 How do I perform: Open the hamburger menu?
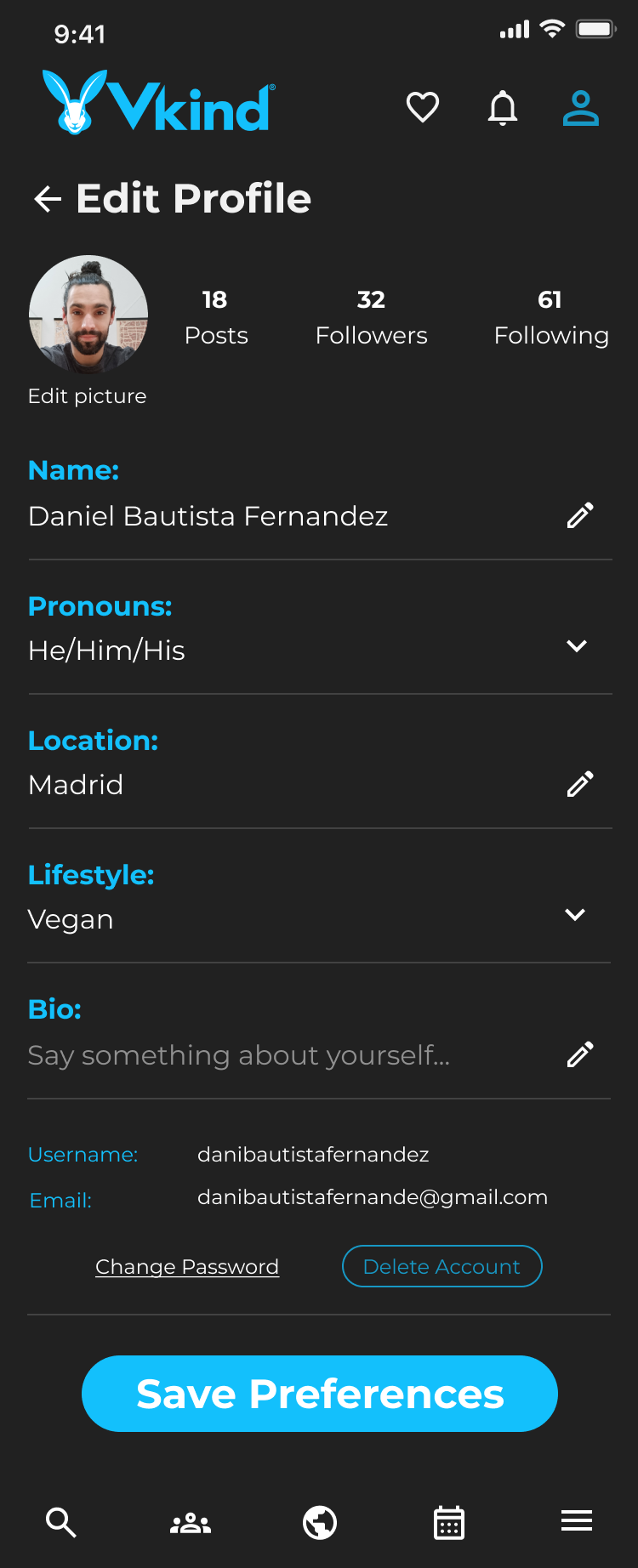click(x=577, y=1520)
